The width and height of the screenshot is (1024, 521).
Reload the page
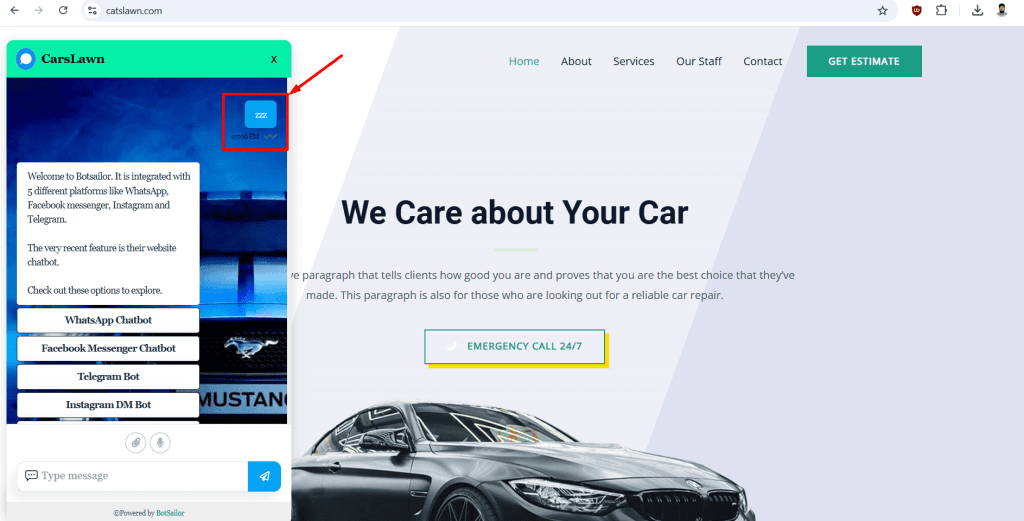(63, 10)
